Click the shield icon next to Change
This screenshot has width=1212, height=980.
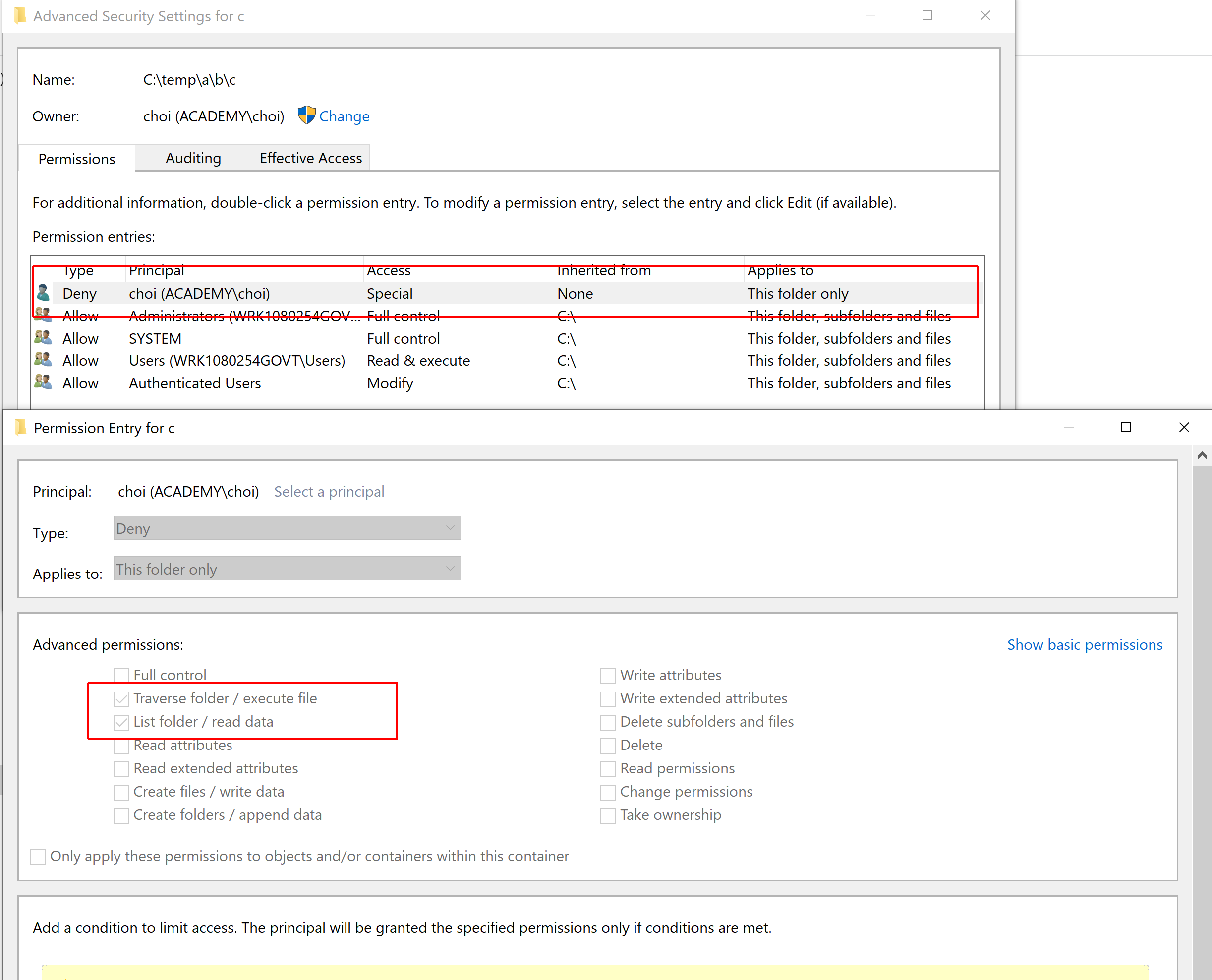306,115
